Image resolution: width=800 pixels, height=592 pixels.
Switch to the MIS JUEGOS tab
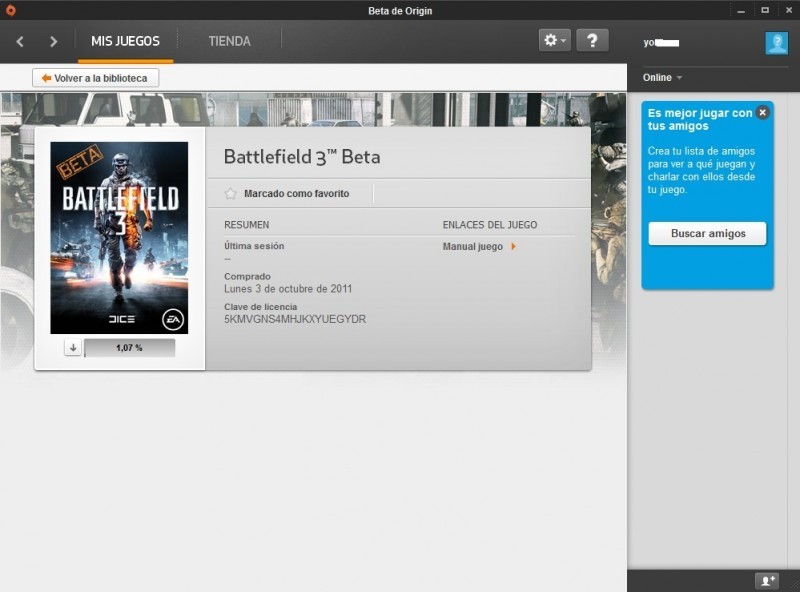126,41
